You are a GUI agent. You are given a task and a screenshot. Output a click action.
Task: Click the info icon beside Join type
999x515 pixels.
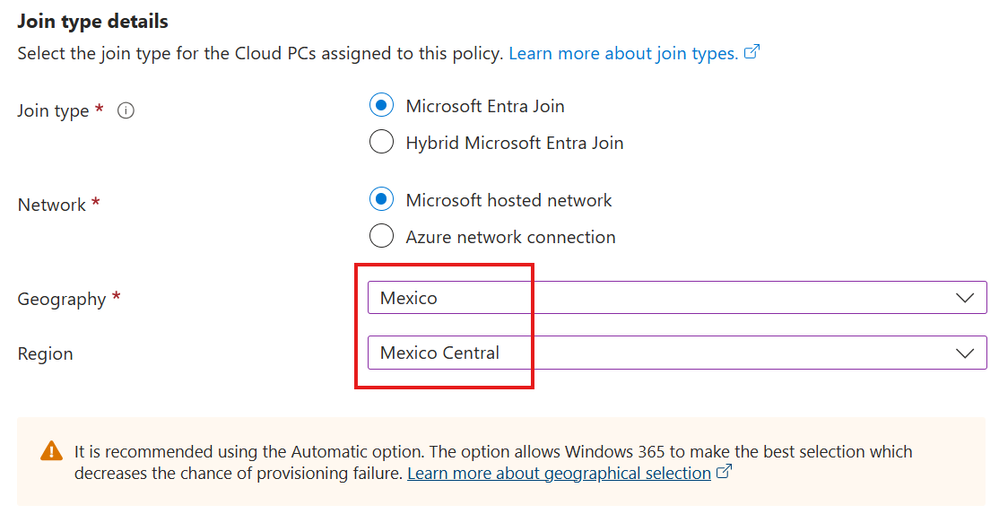(x=126, y=111)
